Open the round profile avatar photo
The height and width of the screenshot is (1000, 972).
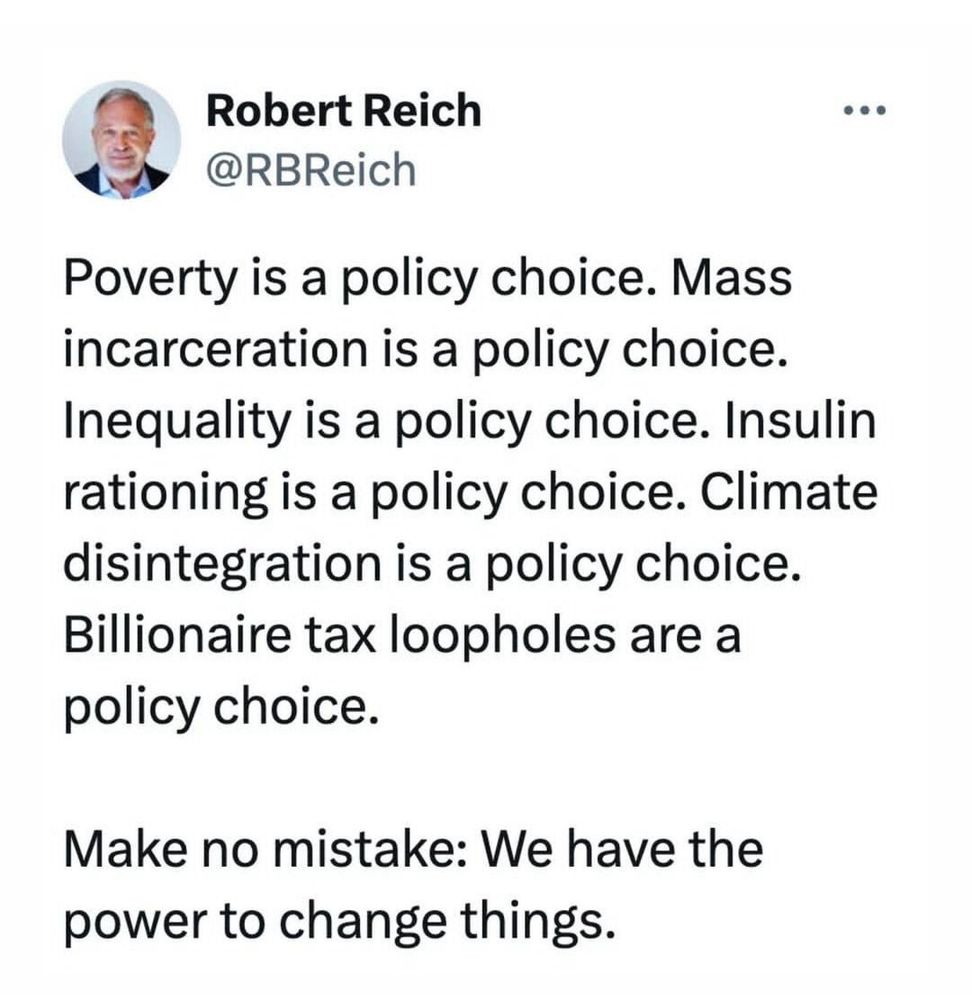click(121, 140)
